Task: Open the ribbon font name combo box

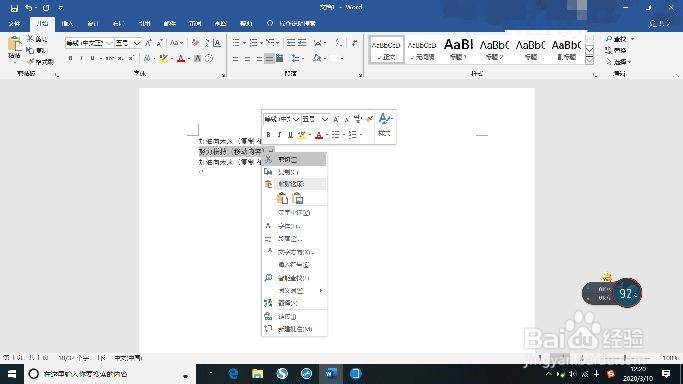Action: (x=89, y=43)
